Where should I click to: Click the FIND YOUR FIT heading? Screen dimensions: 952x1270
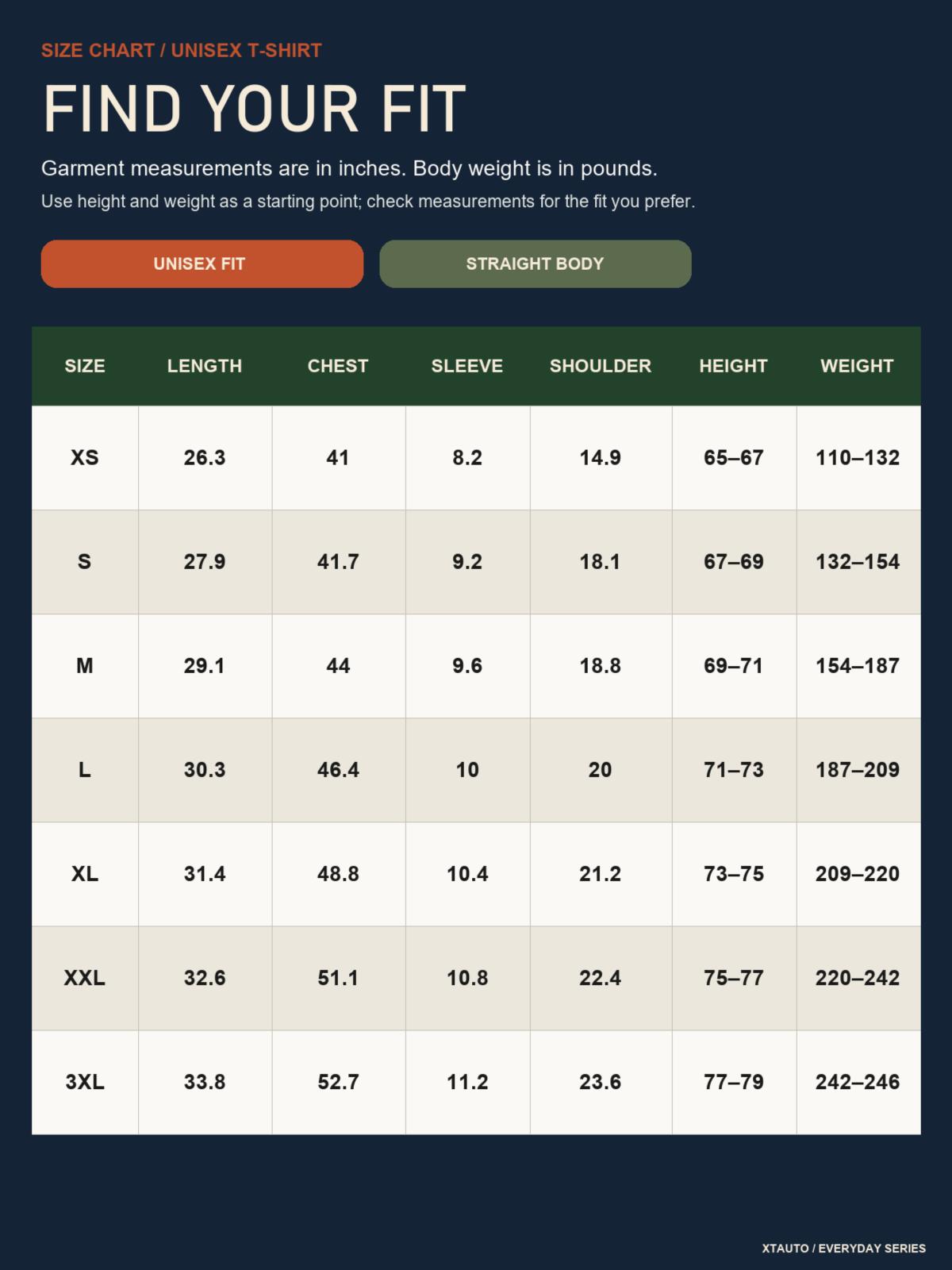point(254,108)
